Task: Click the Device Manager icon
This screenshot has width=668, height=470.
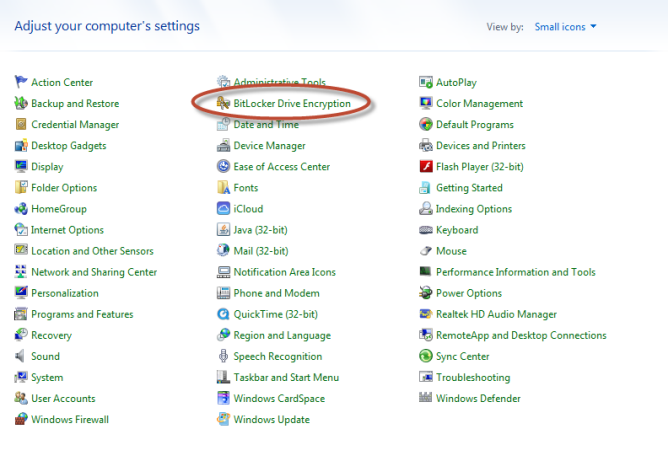Action: pos(223,145)
